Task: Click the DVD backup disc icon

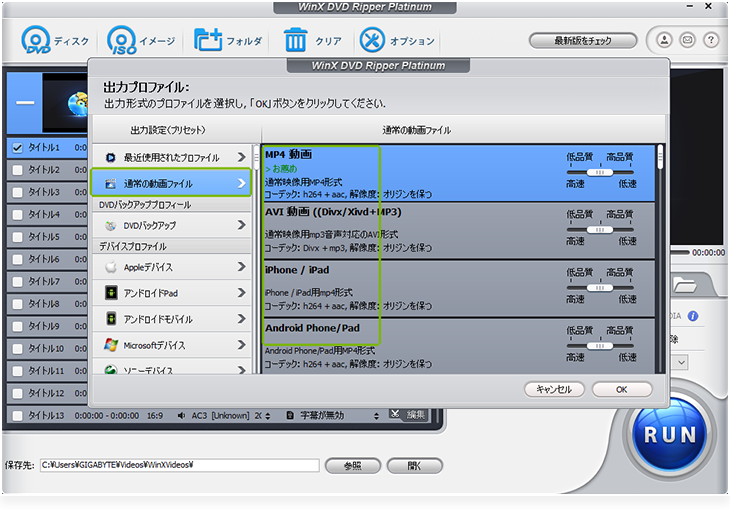Action: click(110, 225)
